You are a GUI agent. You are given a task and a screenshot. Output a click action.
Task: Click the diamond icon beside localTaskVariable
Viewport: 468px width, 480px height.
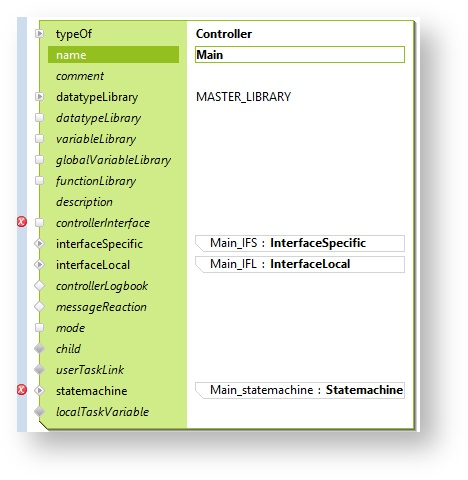[39, 411]
